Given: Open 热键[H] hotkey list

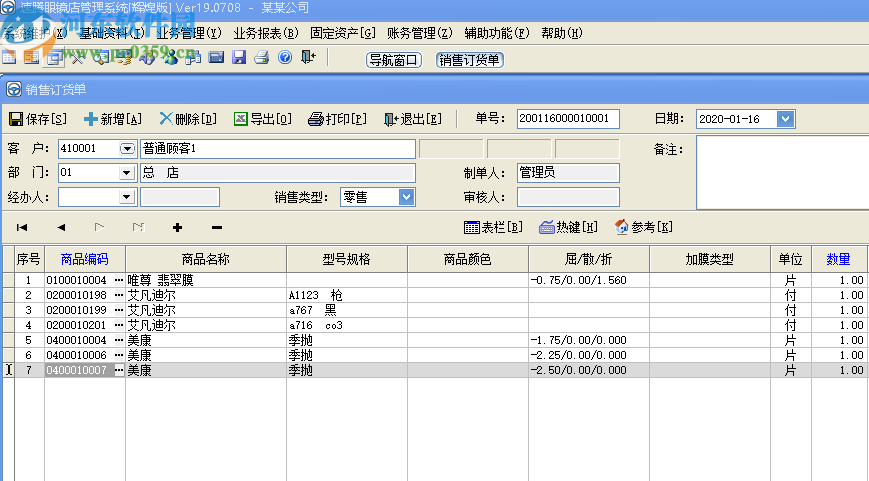Looking at the screenshot, I should [x=569, y=227].
